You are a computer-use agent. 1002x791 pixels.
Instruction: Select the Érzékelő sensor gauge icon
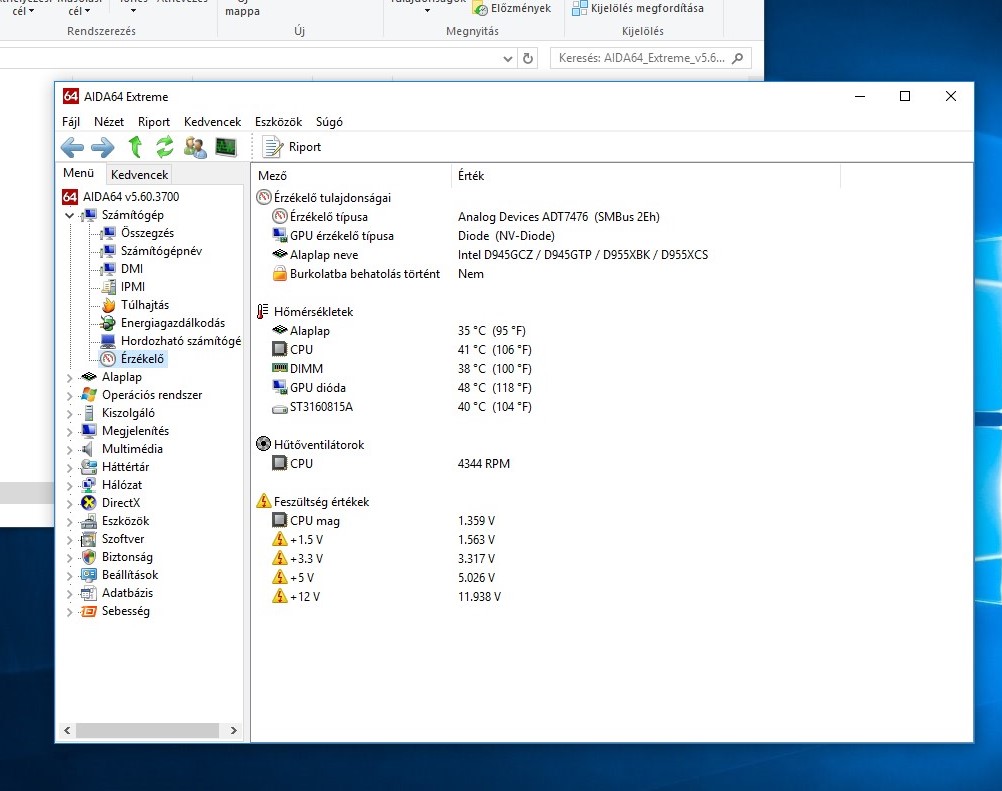[109, 358]
